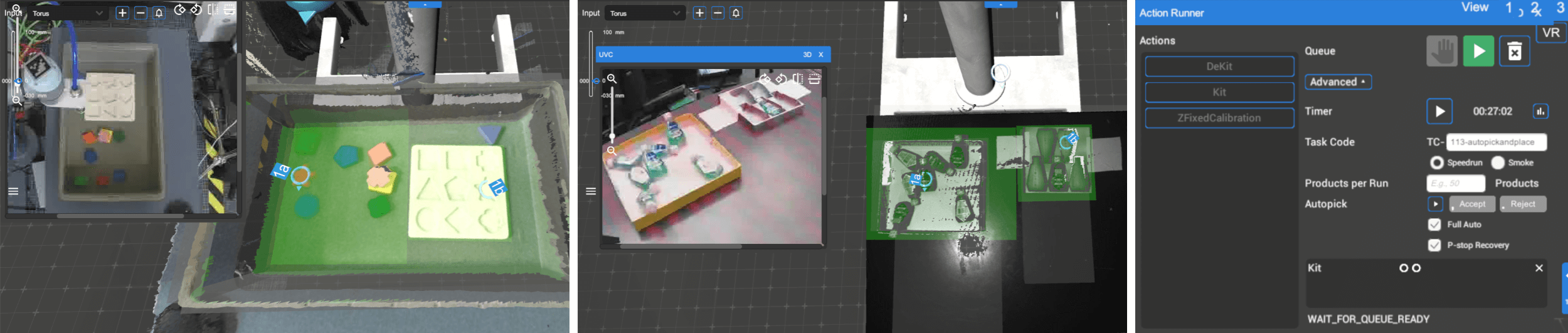1568x333 pixels.
Task: Click the DeKit action button
Action: pyautogui.click(x=1219, y=66)
